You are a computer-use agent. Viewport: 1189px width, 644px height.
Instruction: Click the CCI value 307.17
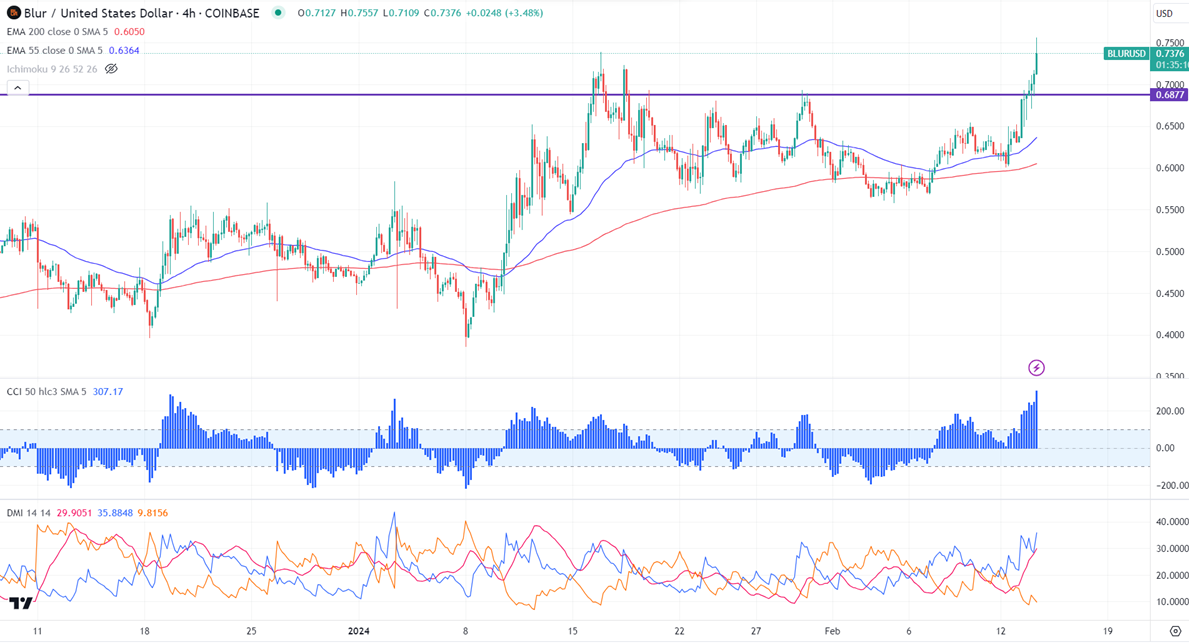coord(108,392)
